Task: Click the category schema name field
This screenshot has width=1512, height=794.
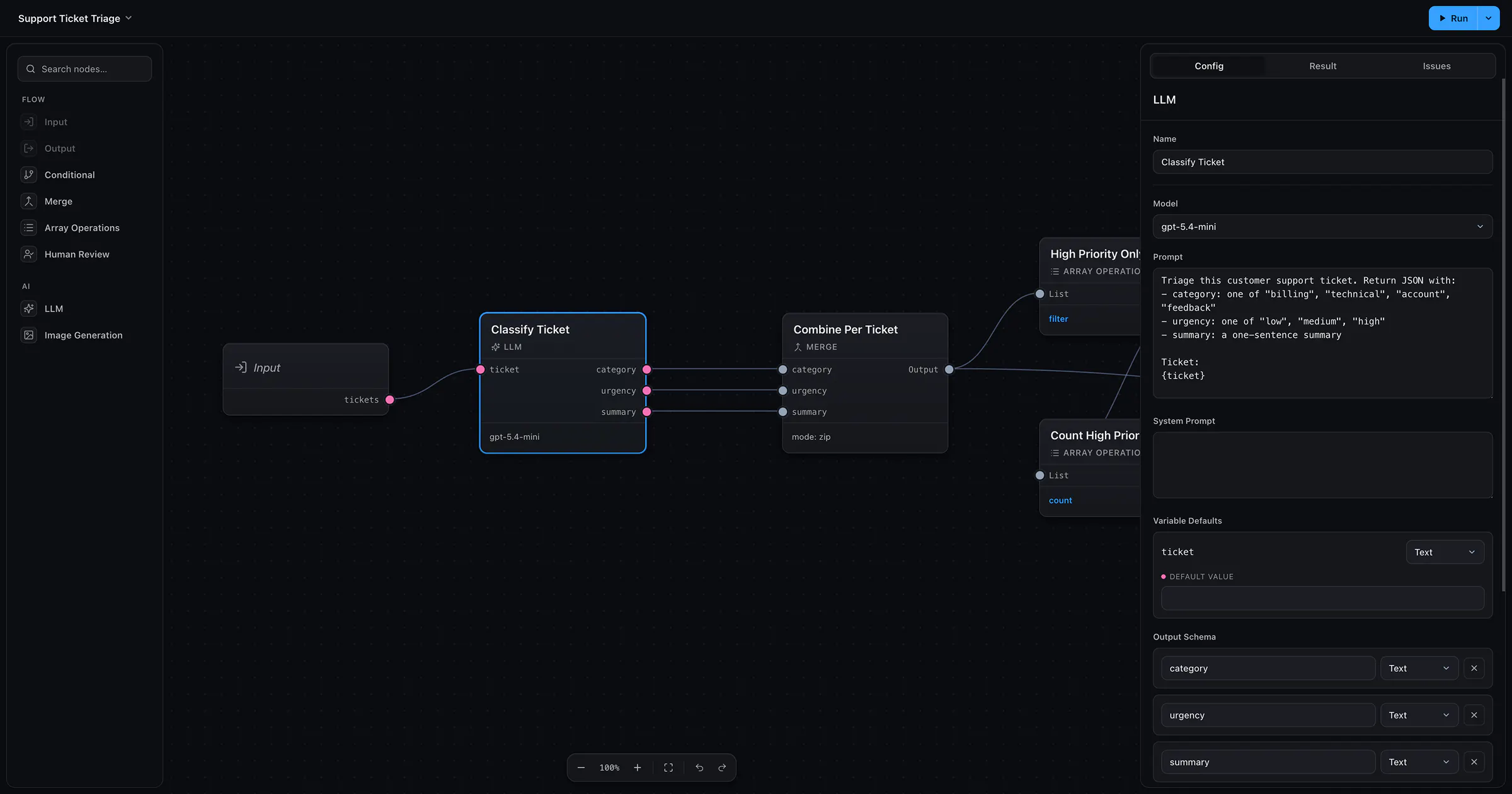Action: click(x=1268, y=668)
